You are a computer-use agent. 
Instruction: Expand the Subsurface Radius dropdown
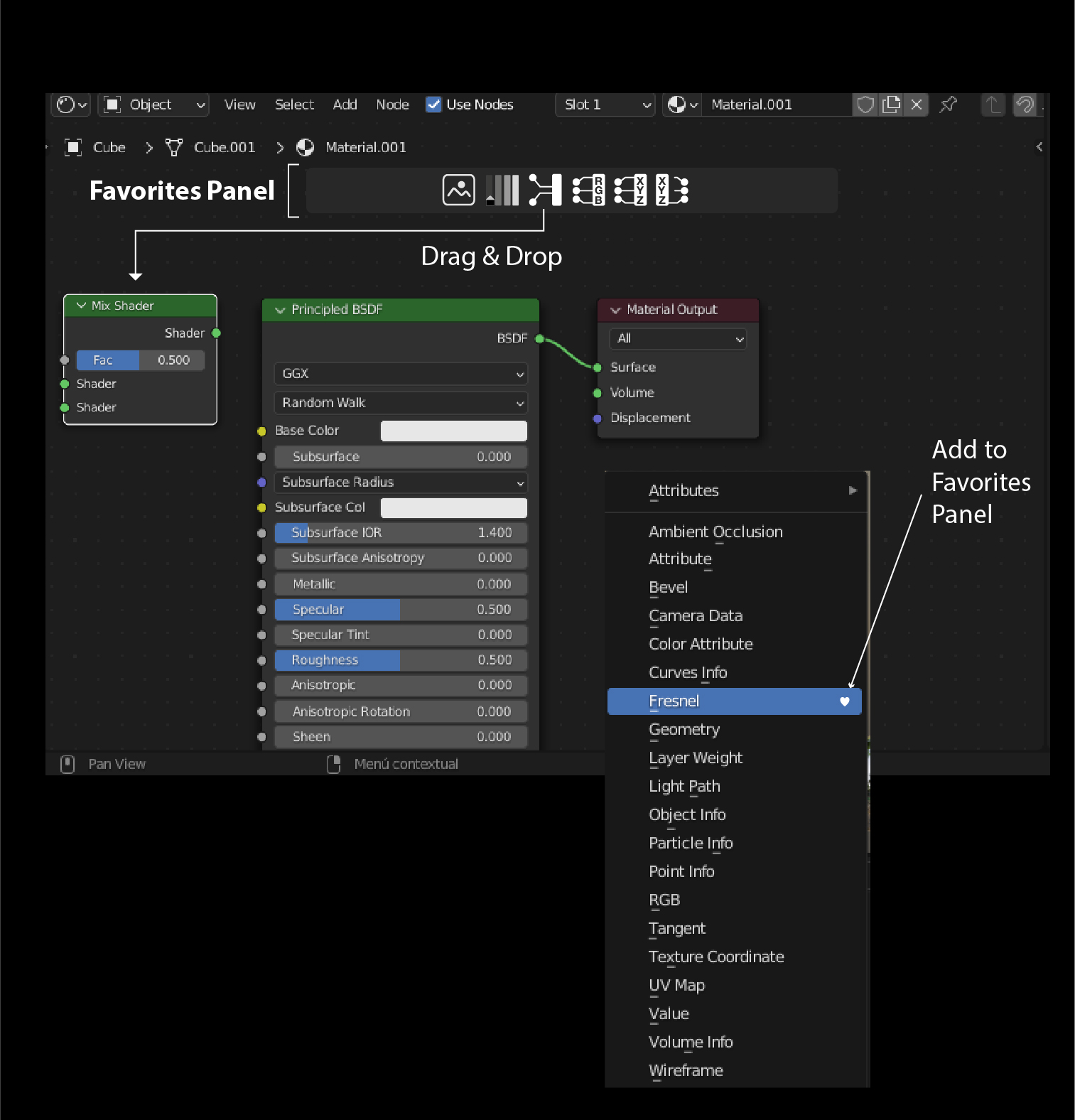coord(401,483)
